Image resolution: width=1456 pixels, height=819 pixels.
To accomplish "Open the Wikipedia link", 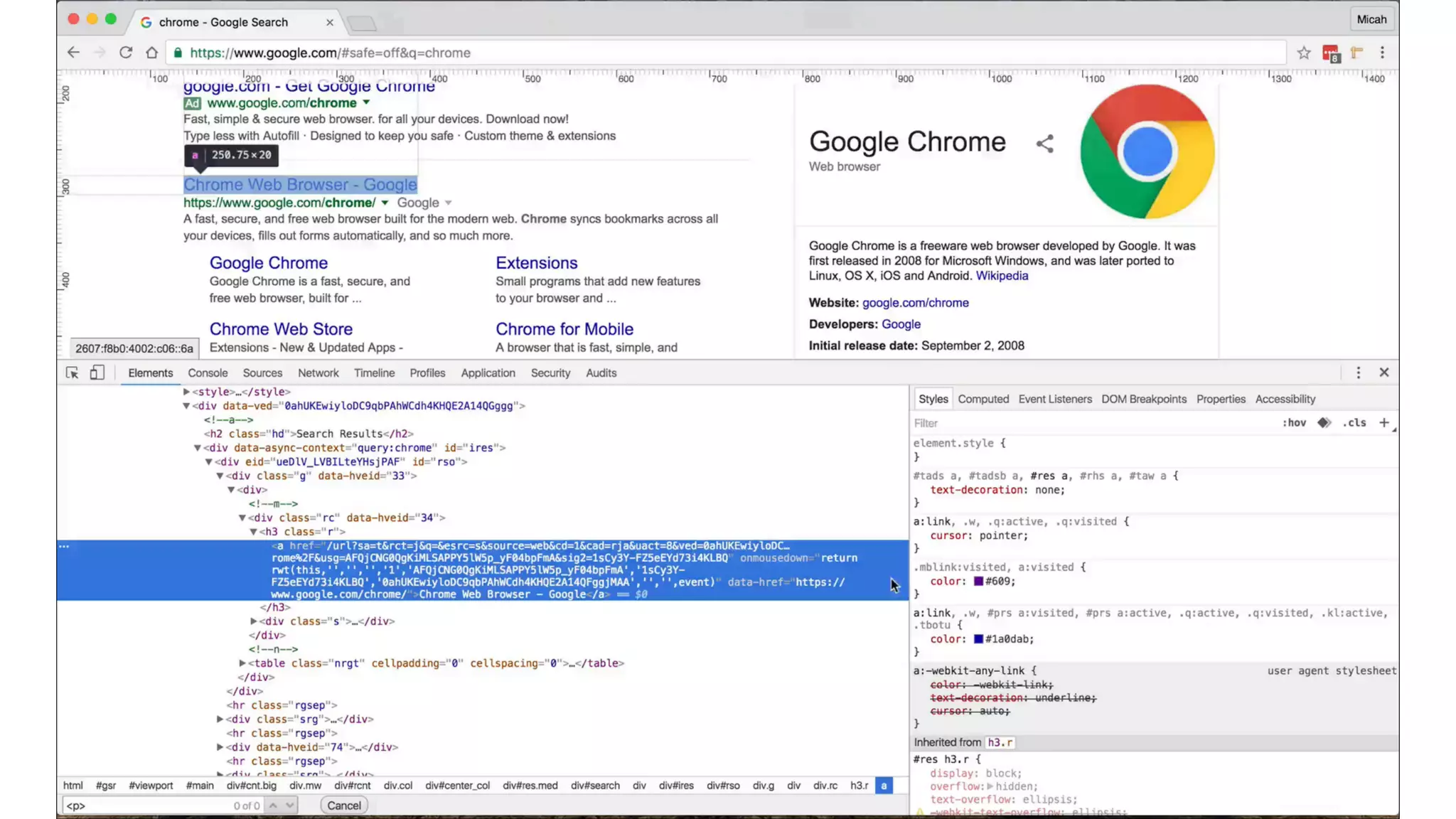I will 1001,276.
